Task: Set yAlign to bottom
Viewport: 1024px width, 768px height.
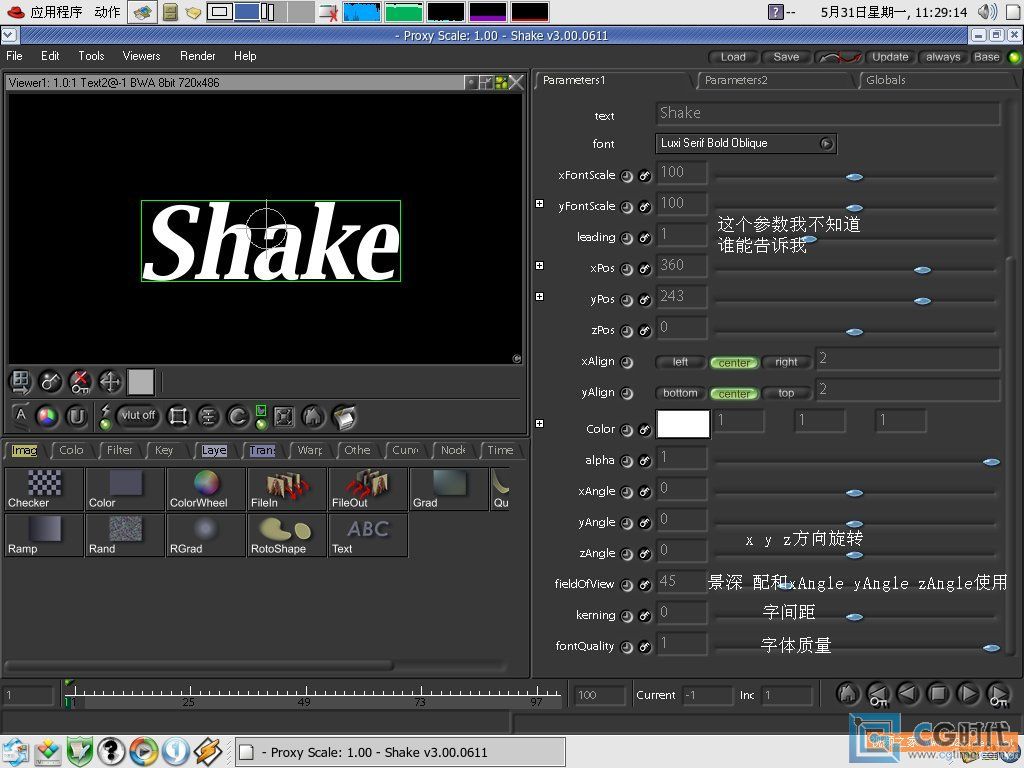Action: pos(680,393)
